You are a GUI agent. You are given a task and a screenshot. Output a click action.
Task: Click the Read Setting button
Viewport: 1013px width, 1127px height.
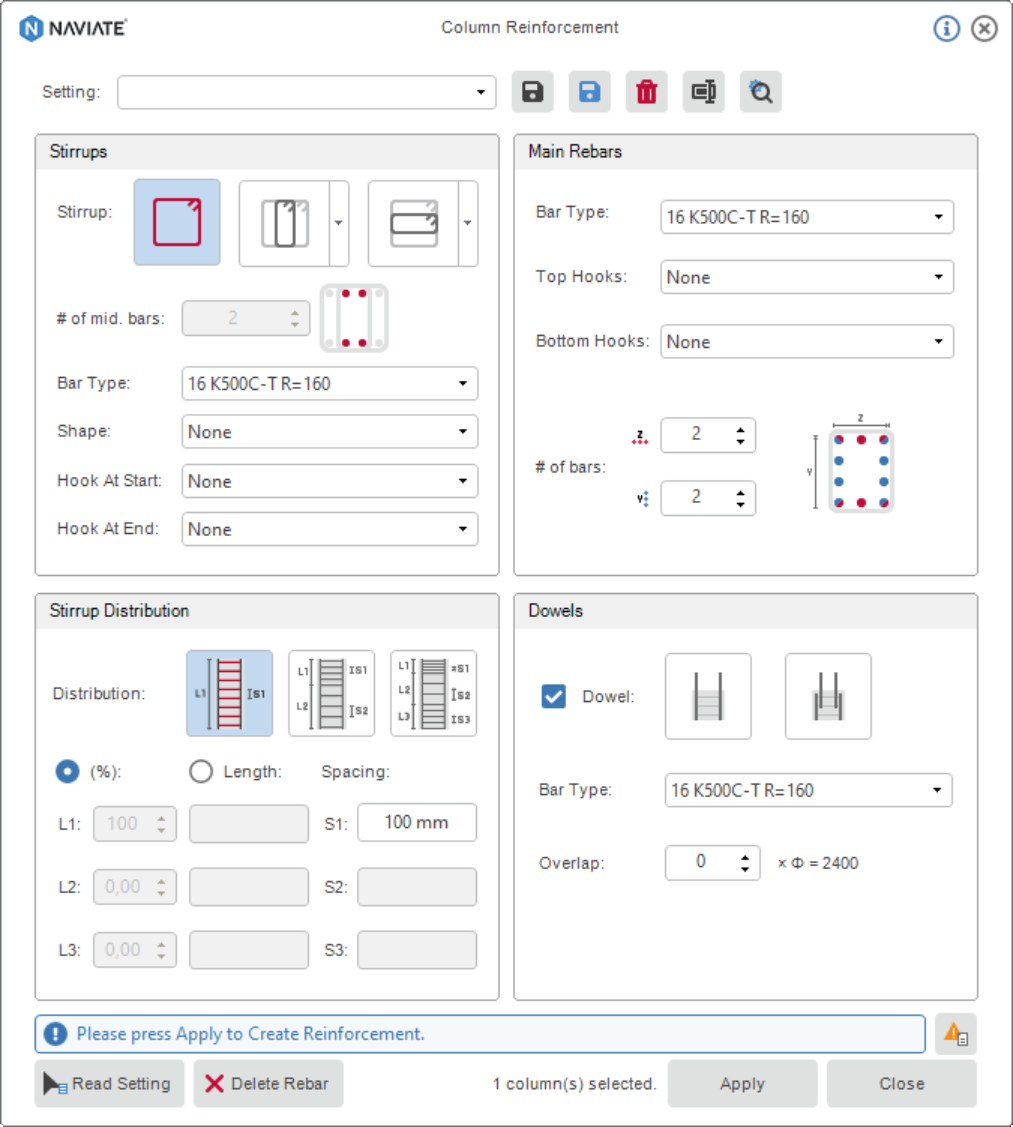(109, 1084)
